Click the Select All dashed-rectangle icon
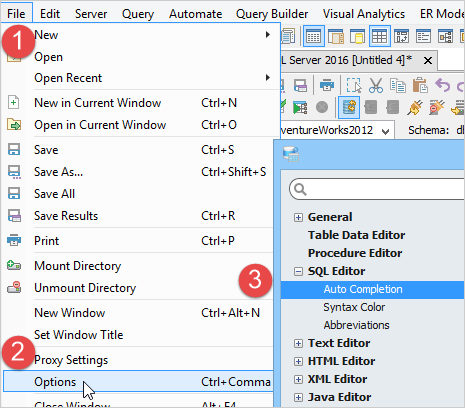Image resolution: width=465 pixels, height=408 pixels. pyautogui.click(x=354, y=85)
